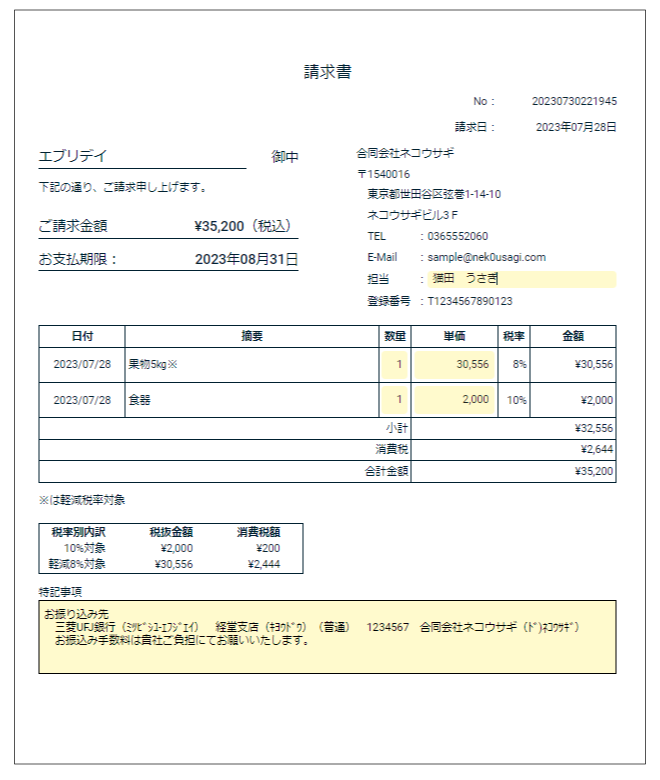
Task: Click the building name ネコウサギビル3Ｆ
Action: coord(412,215)
